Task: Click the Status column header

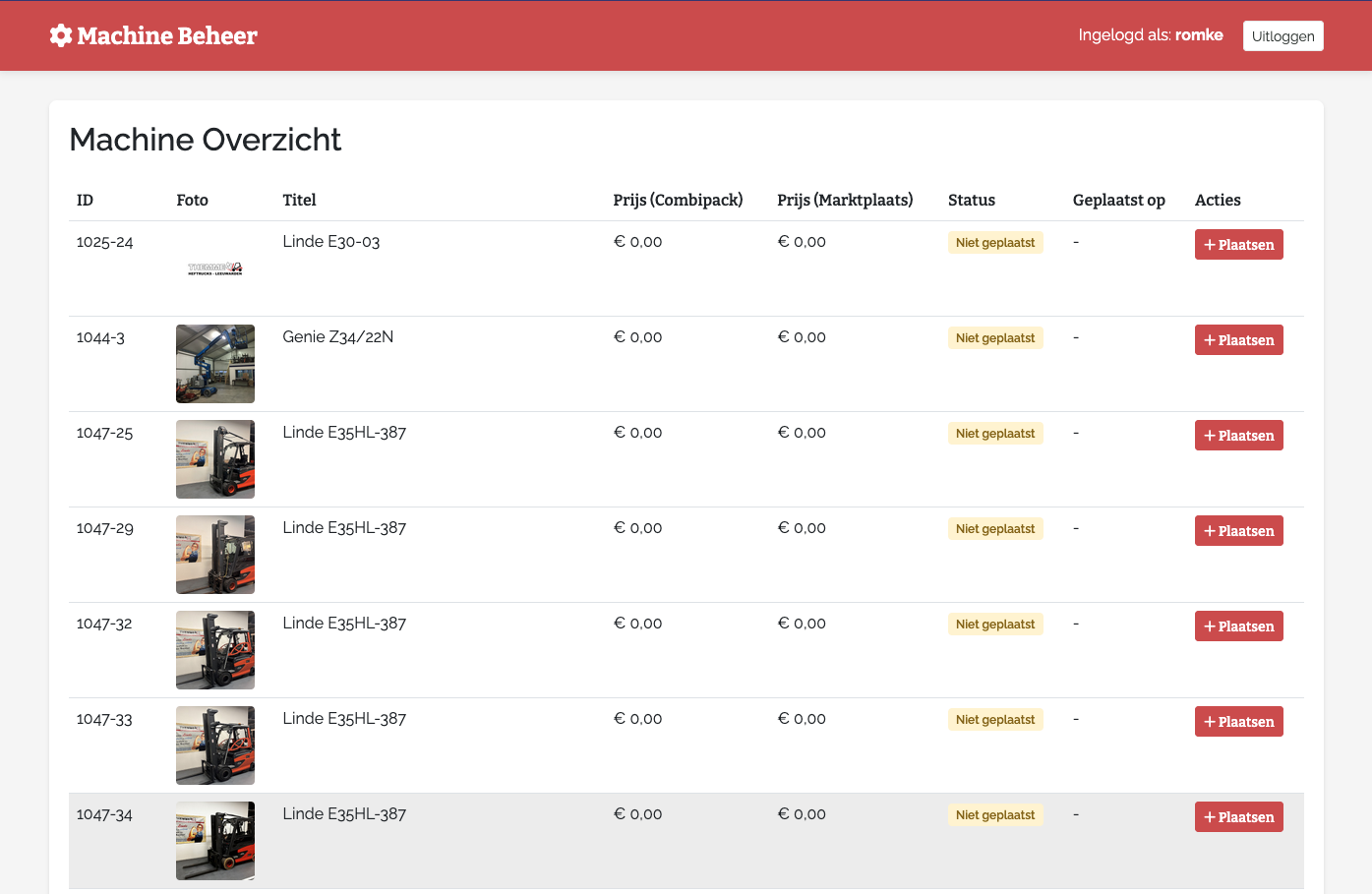Action: tap(971, 200)
